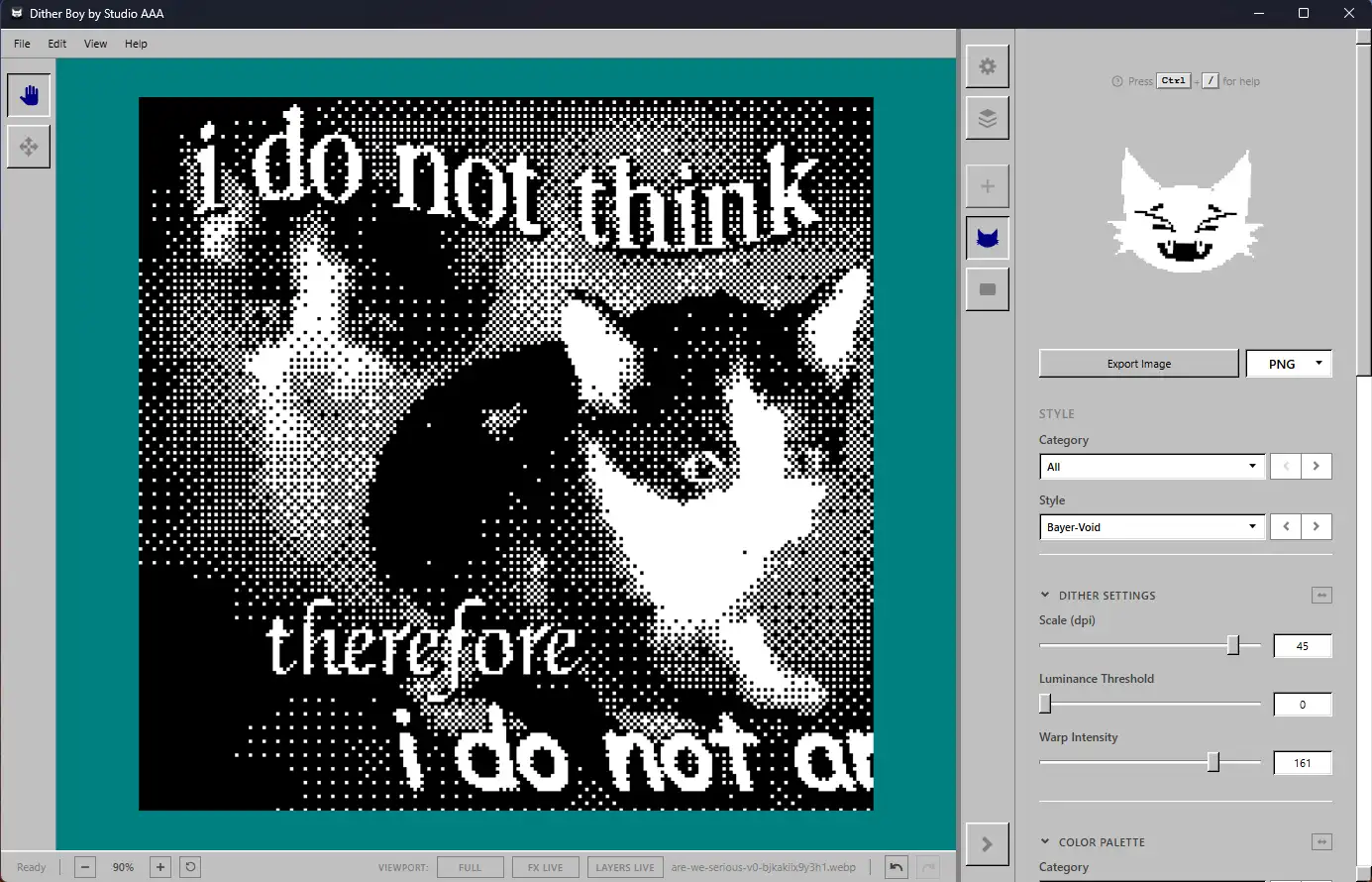Reset Dither Settings section with its icon
This screenshot has width=1372, height=882.
1321,596
